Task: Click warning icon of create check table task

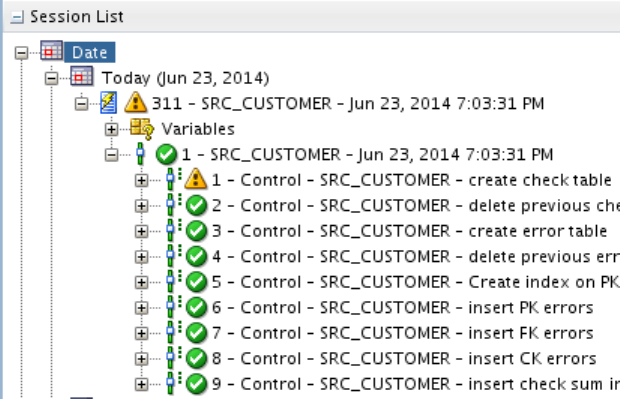Action: [x=196, y=179]
